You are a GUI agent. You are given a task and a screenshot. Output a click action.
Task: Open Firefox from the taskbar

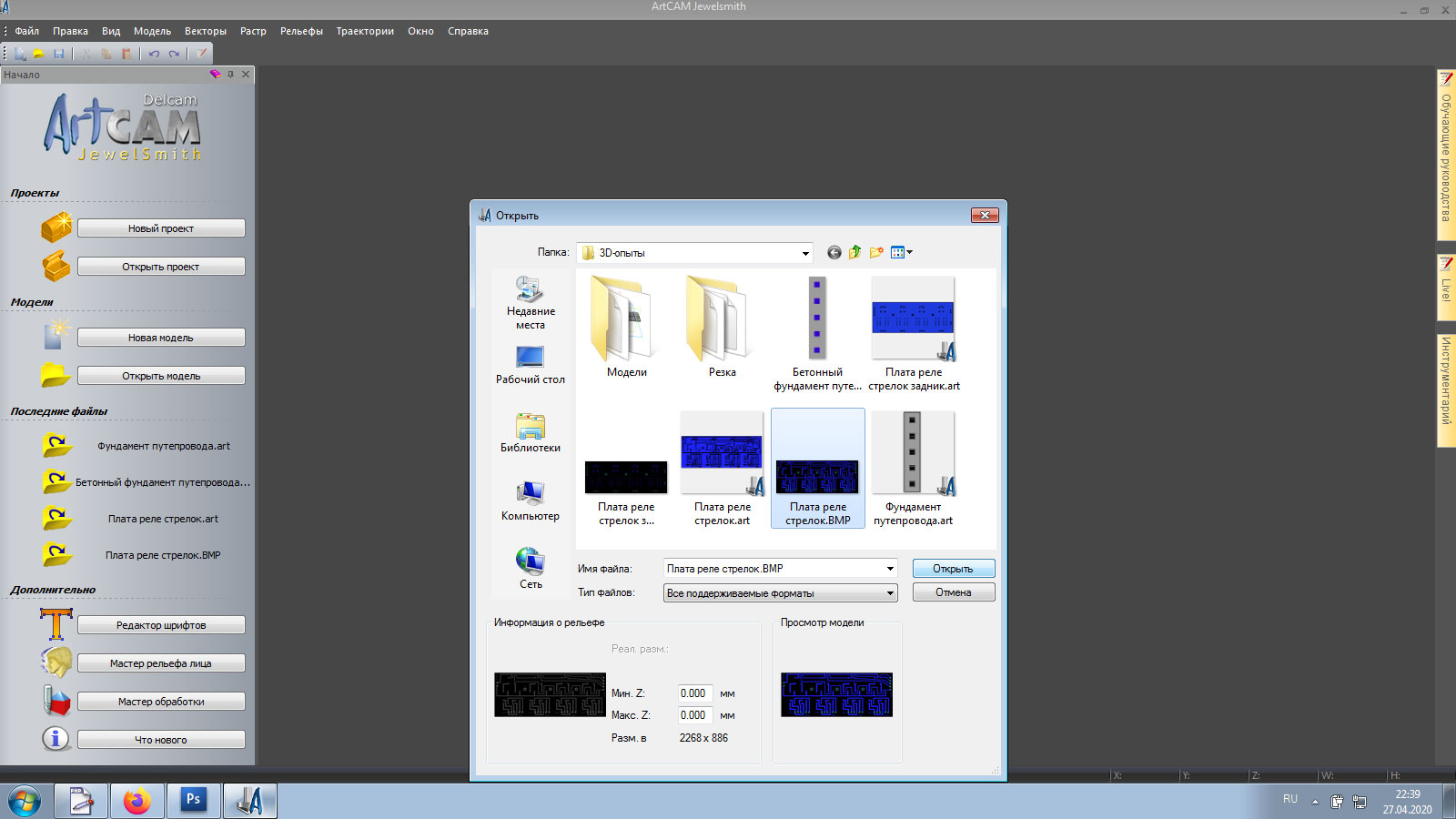point(137,801)
